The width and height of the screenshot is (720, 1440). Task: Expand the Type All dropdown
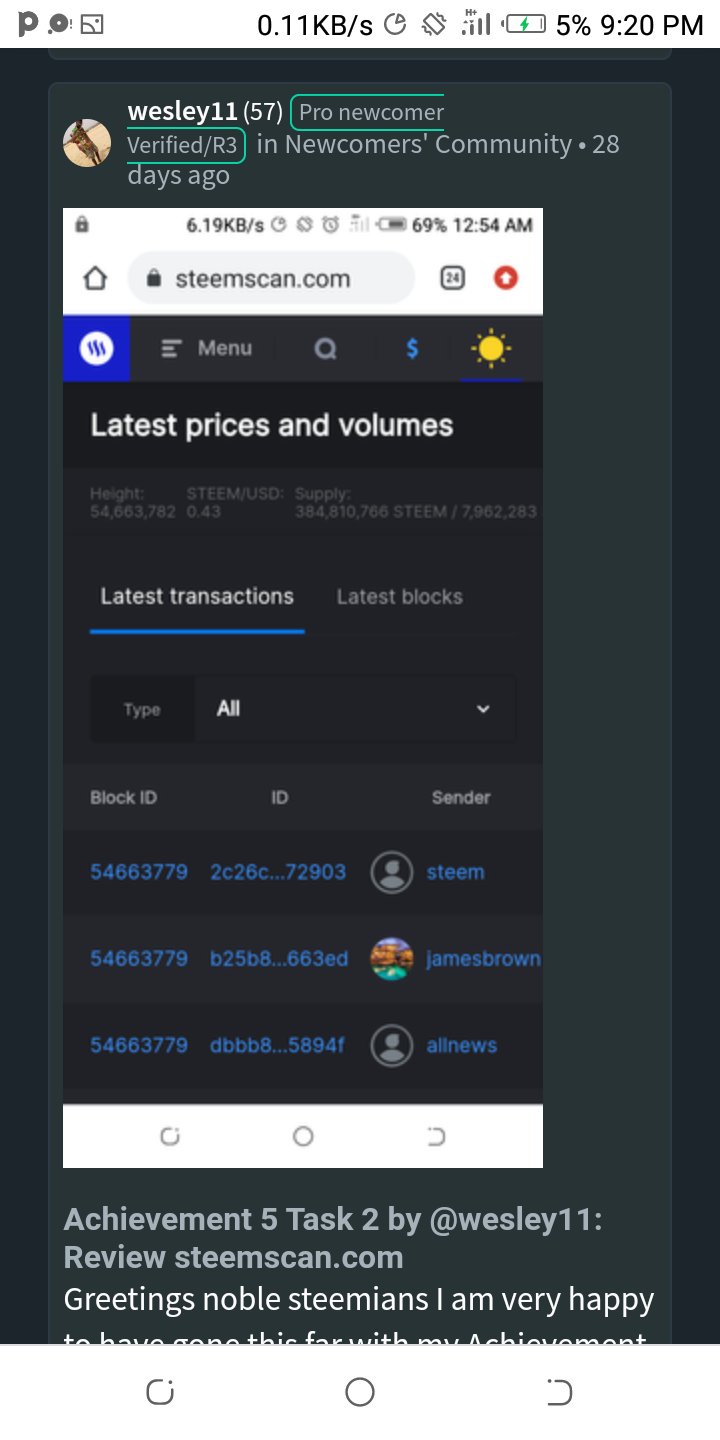(355, 709)
